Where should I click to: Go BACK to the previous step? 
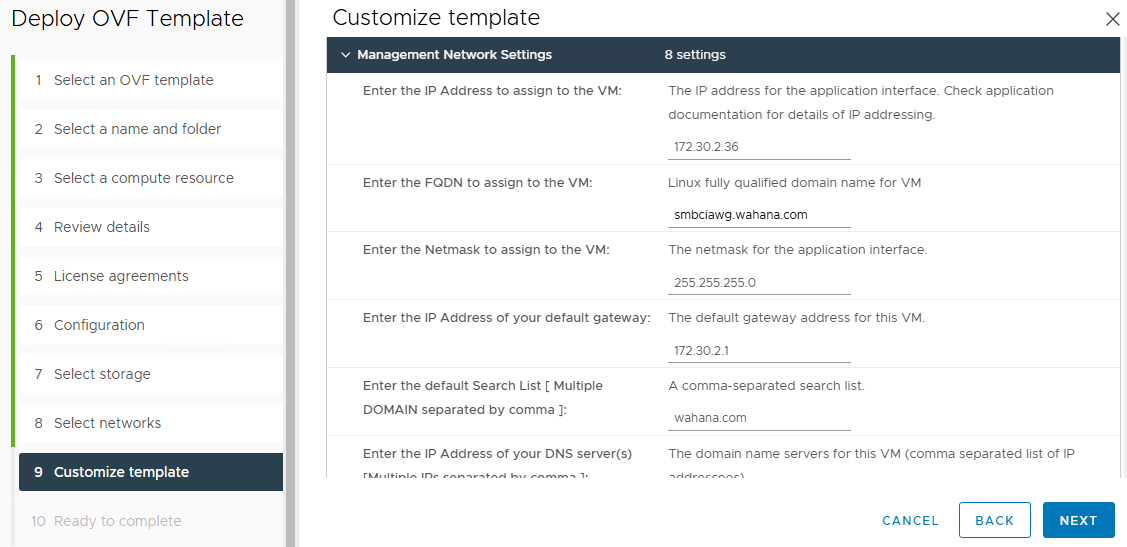(x=994, y=520)
